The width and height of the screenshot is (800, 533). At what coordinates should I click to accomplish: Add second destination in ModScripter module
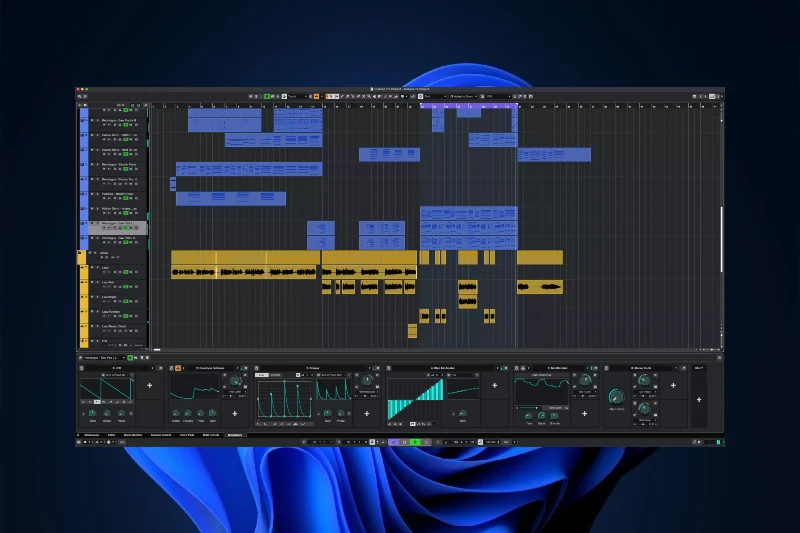(x=585, y=414)
